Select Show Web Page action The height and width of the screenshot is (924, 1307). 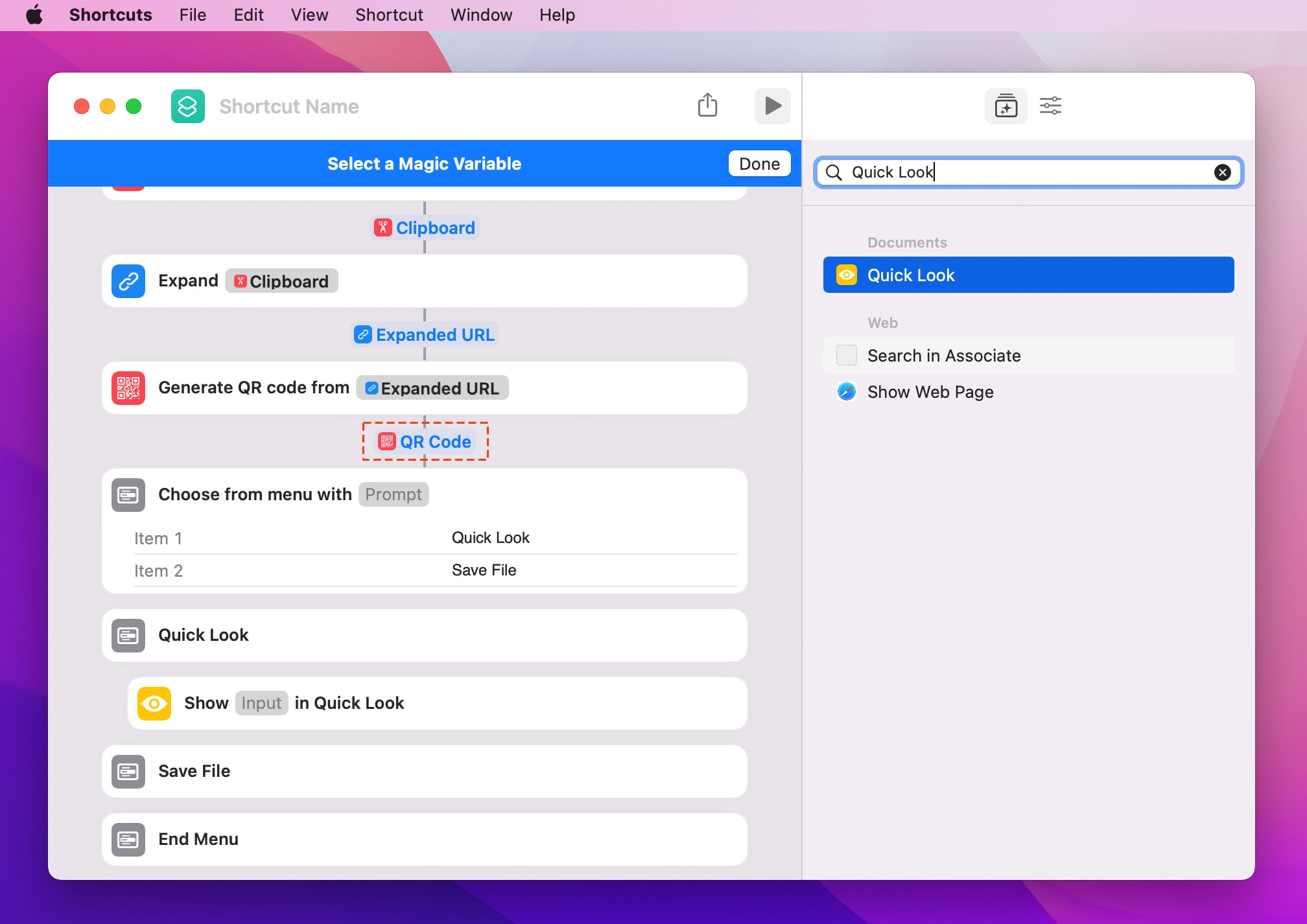[x=930, y=392]
